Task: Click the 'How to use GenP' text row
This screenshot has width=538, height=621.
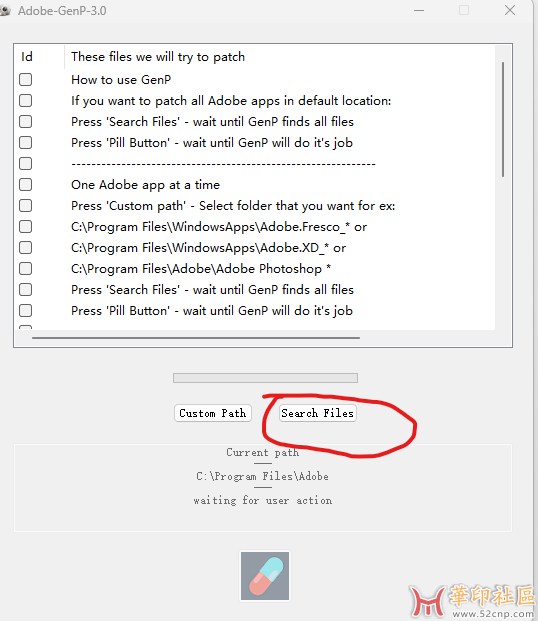Action: coord(121,80)
